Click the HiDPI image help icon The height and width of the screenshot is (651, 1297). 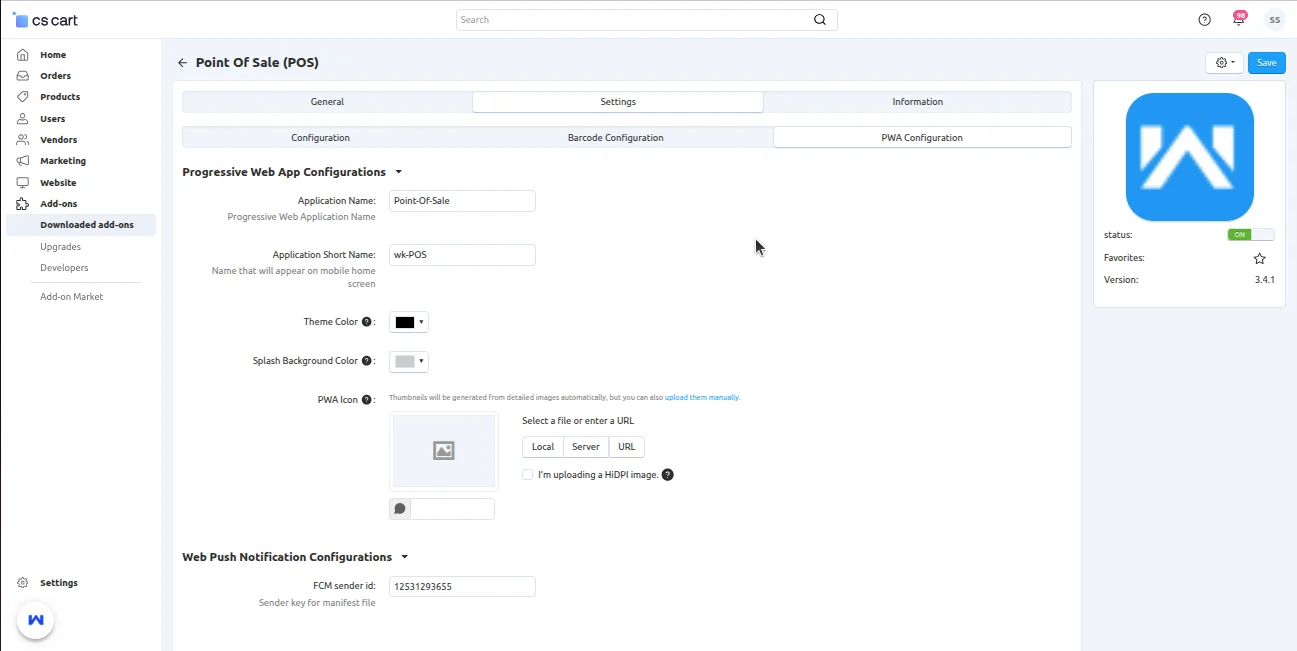668,475
